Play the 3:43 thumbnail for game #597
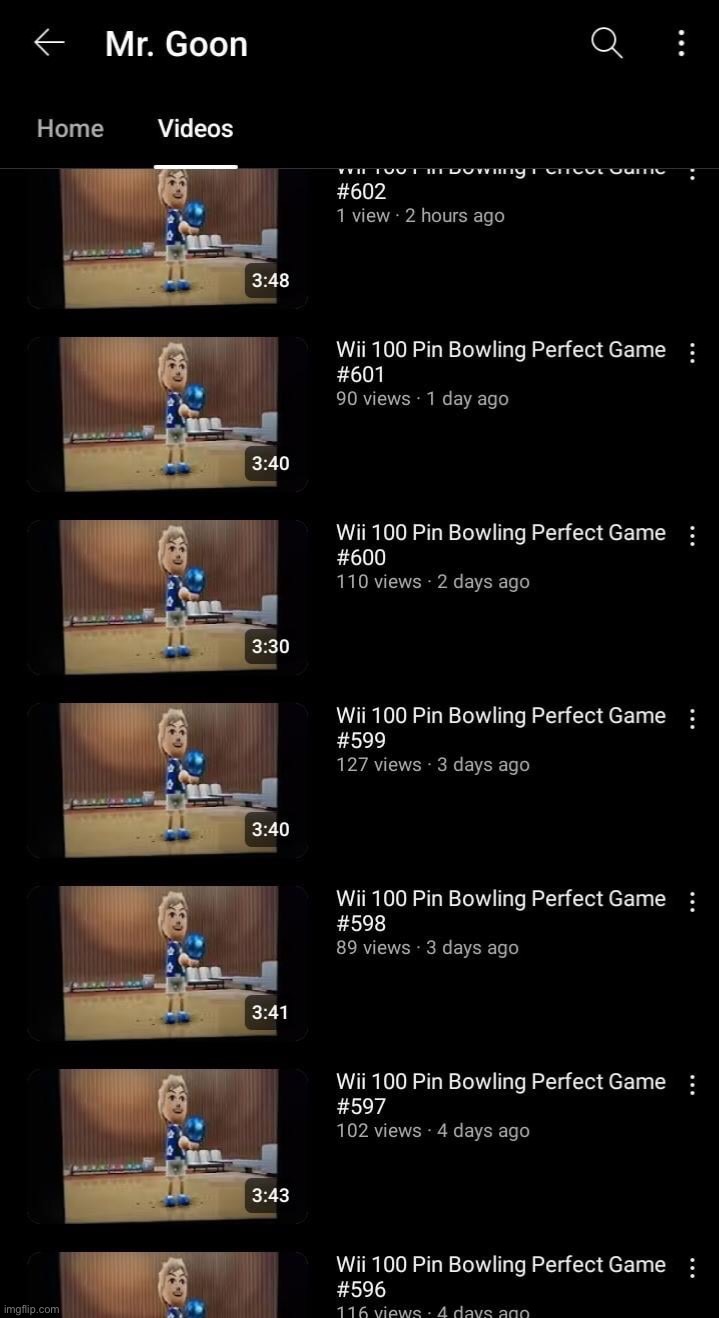Image resolution: width=719 pixels, height=1318 pixels. 168,1146
